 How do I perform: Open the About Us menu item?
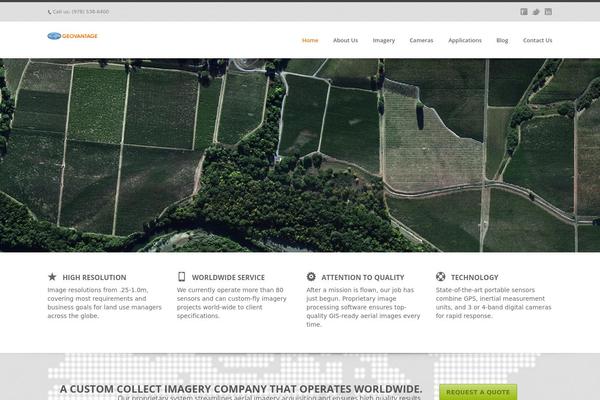point(345,40)
